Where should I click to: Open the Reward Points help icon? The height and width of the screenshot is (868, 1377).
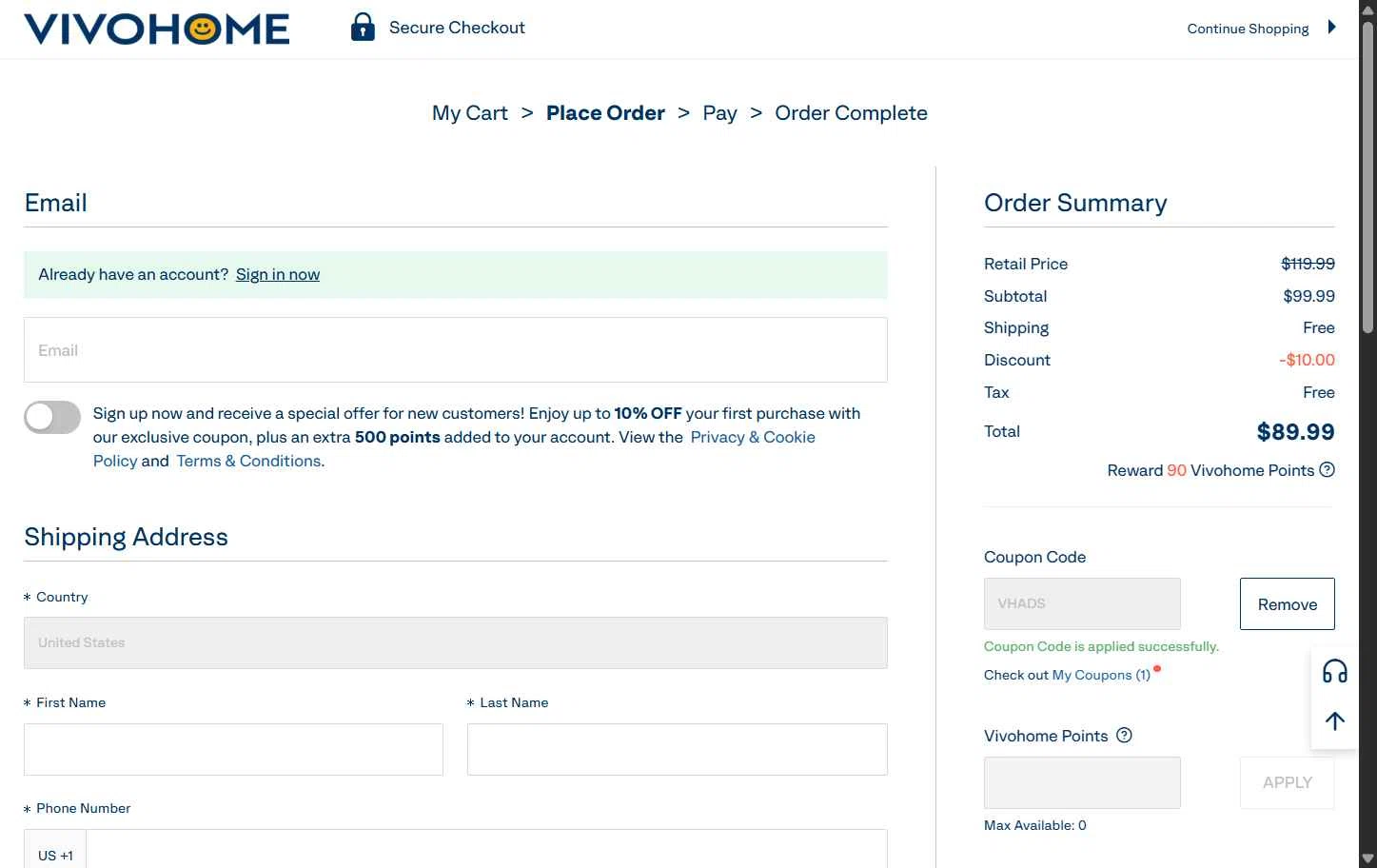[1328, 469]
